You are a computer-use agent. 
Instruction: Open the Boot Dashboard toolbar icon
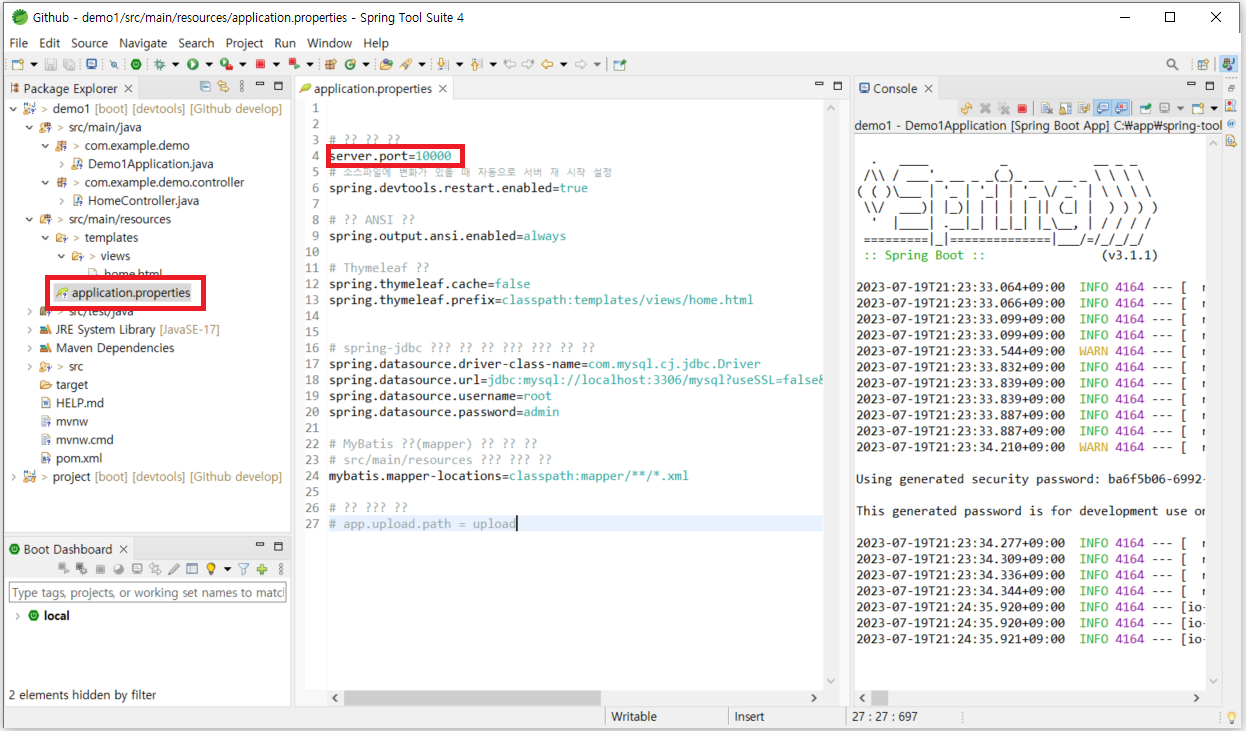[136, 64]
